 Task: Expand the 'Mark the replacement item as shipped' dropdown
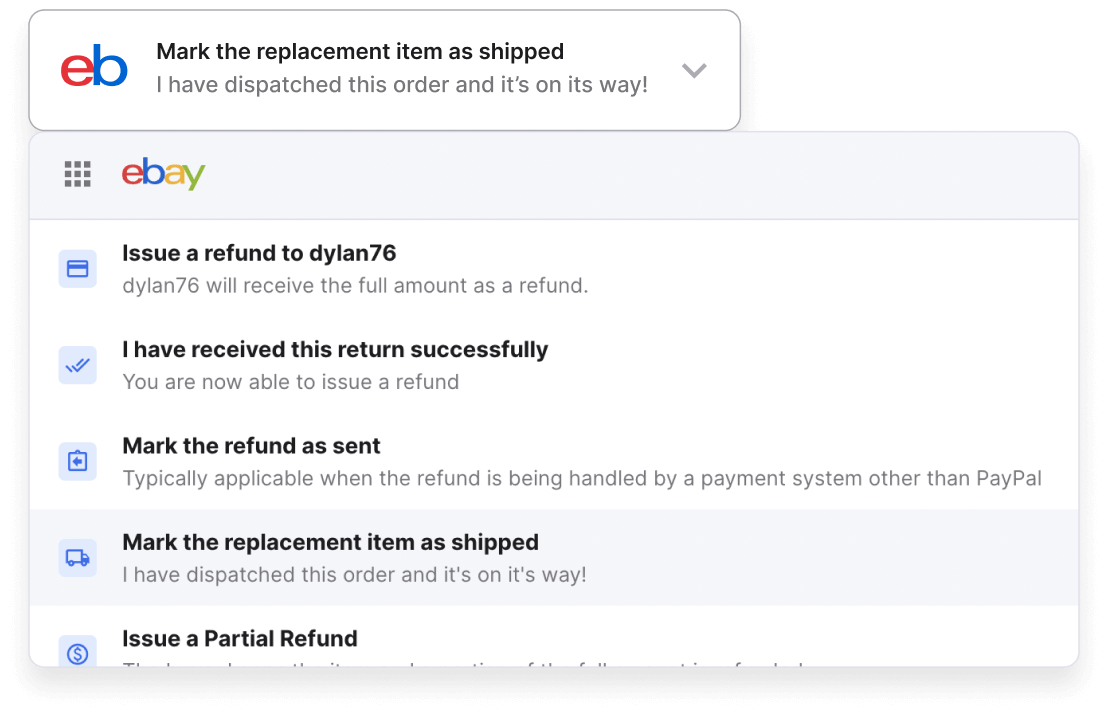694,70
